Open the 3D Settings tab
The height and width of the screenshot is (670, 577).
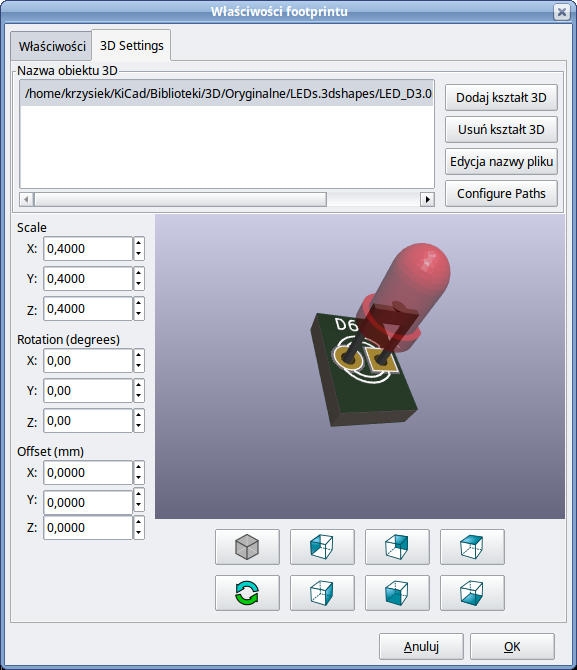(x=132, y=45)
